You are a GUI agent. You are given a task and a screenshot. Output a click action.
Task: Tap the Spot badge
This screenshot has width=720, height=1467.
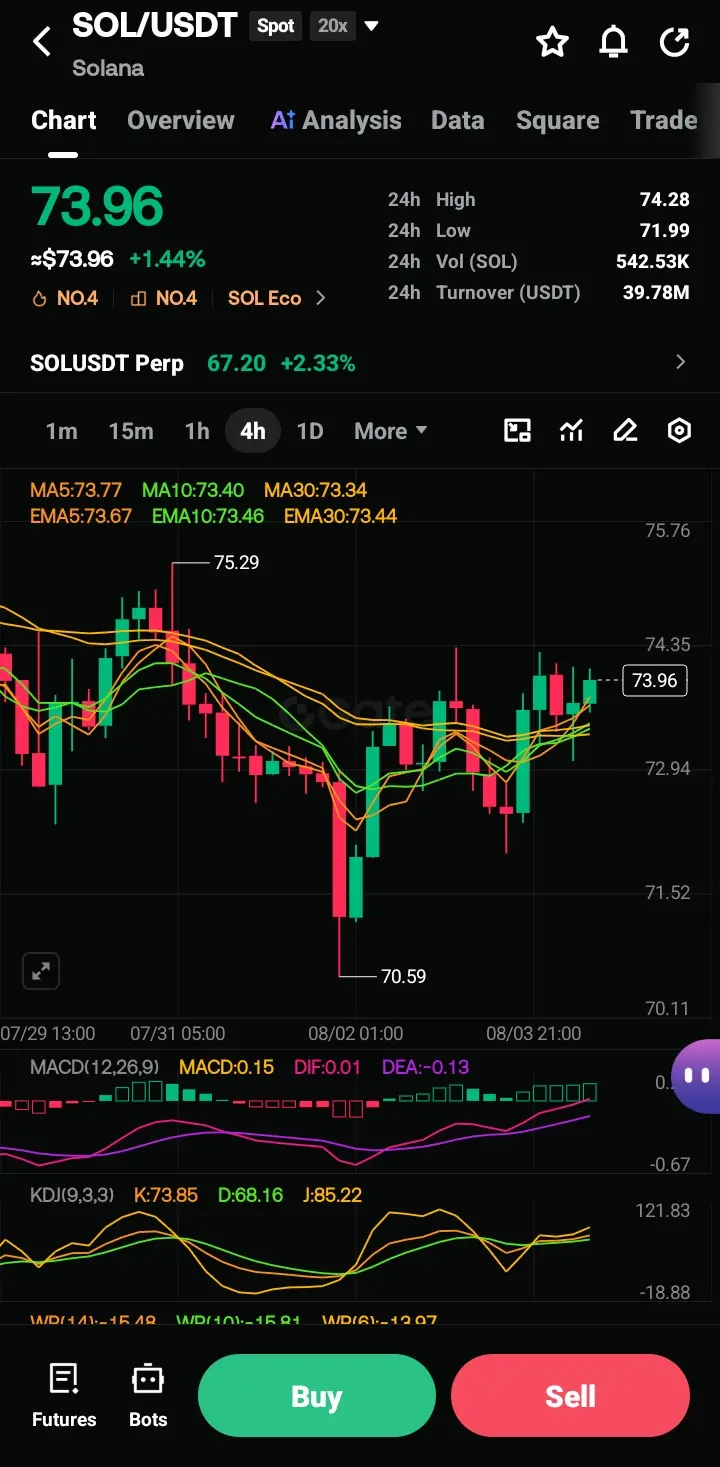tap(276, 26)
